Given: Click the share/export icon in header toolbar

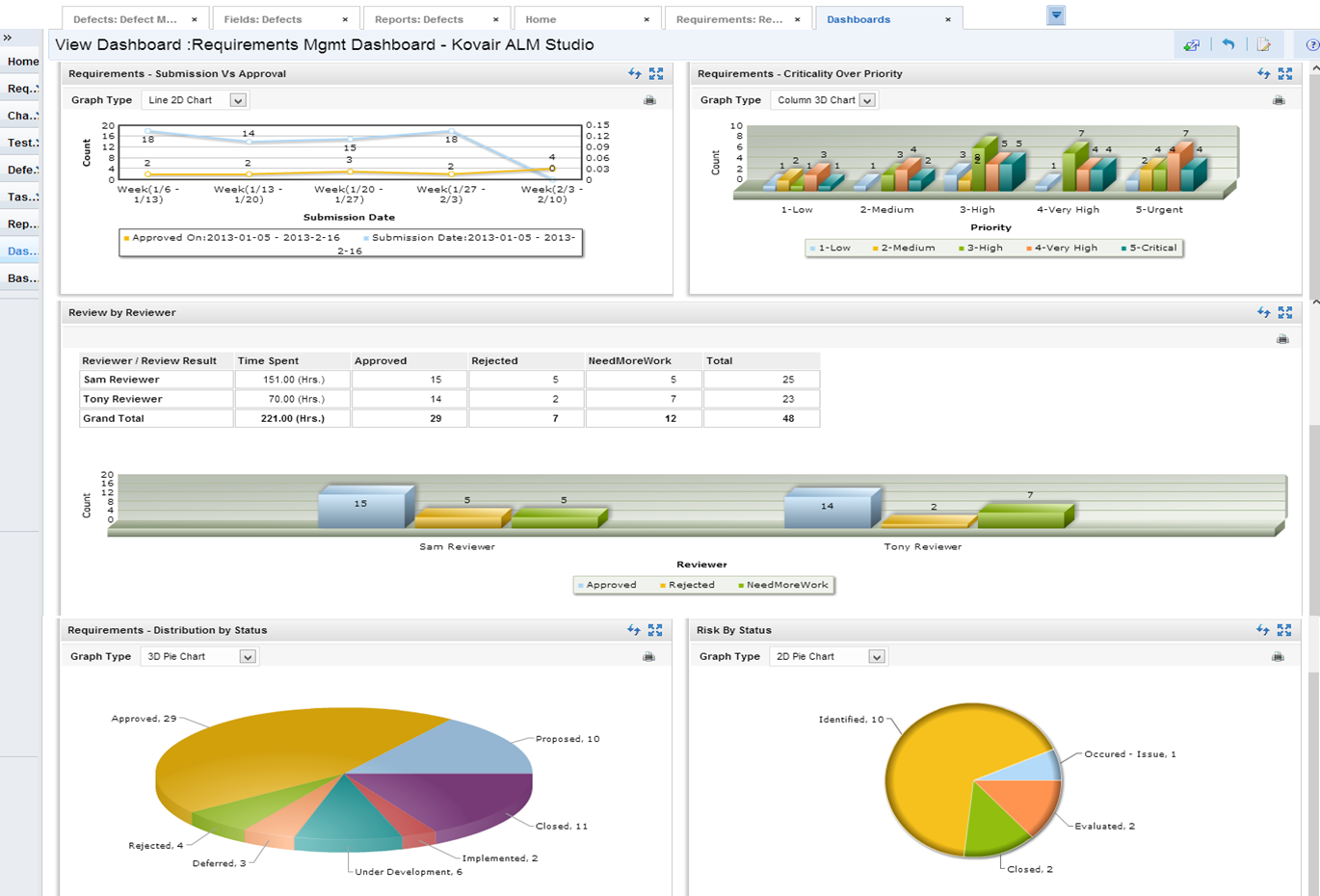Looking at the screenshot, I should (x=1192, y=44).
